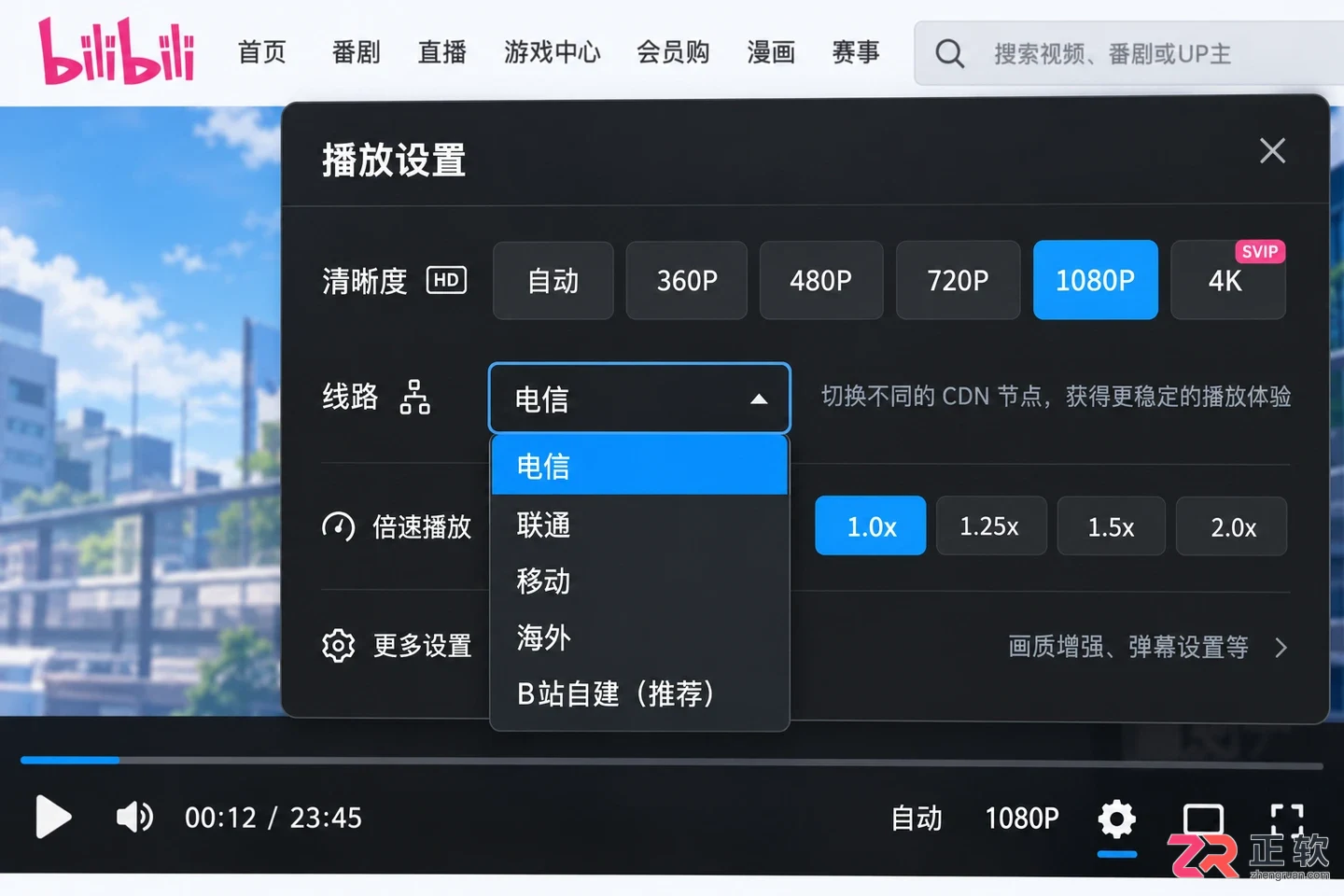Viewport: 1344px width, 896px height.
Task: Toggle widescreen mode icon in player bar
Action: [x=1203, y=819]
